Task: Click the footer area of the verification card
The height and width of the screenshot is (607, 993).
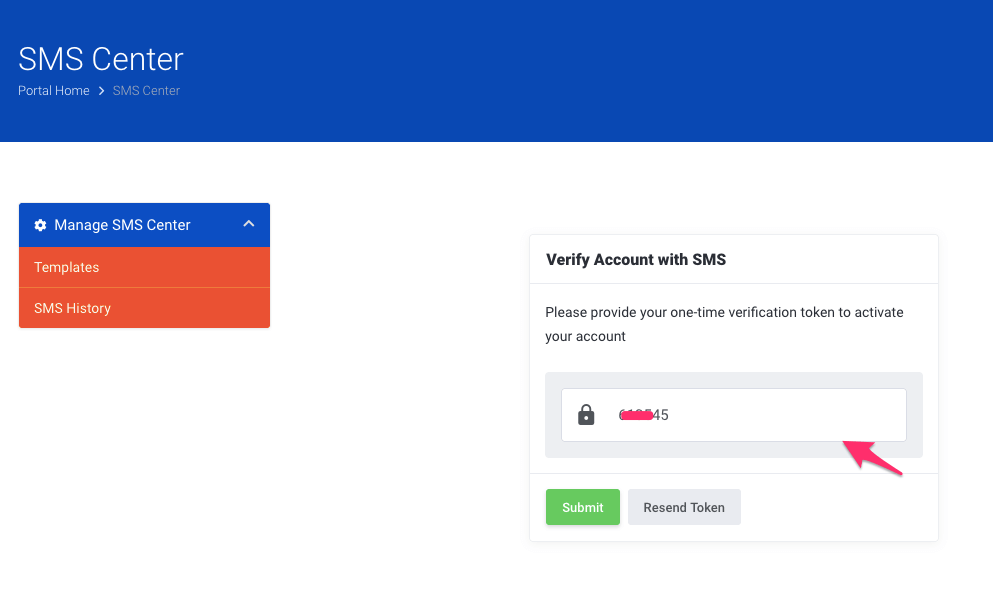Action: 734,507
